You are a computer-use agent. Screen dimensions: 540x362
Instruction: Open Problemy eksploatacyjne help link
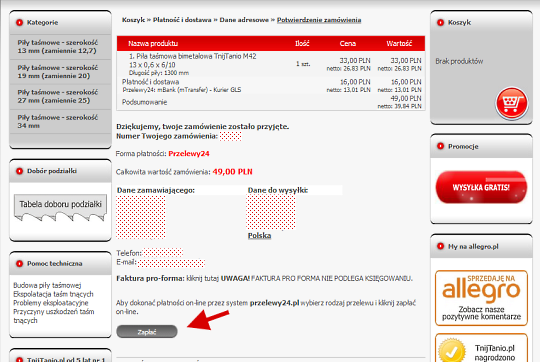click(51, 303)
